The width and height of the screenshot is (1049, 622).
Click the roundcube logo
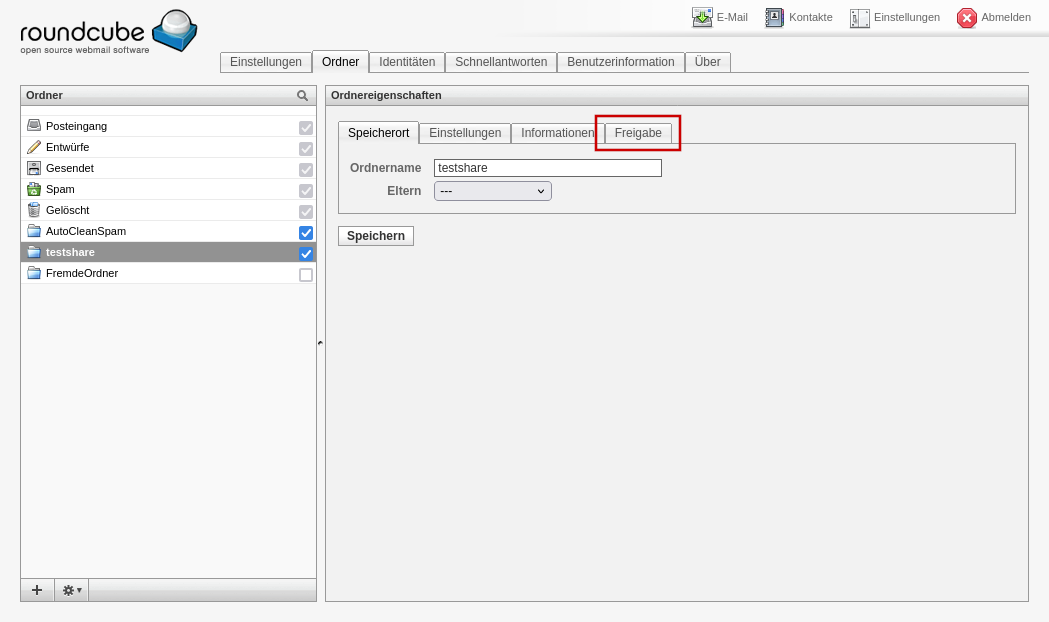[108, 32]
